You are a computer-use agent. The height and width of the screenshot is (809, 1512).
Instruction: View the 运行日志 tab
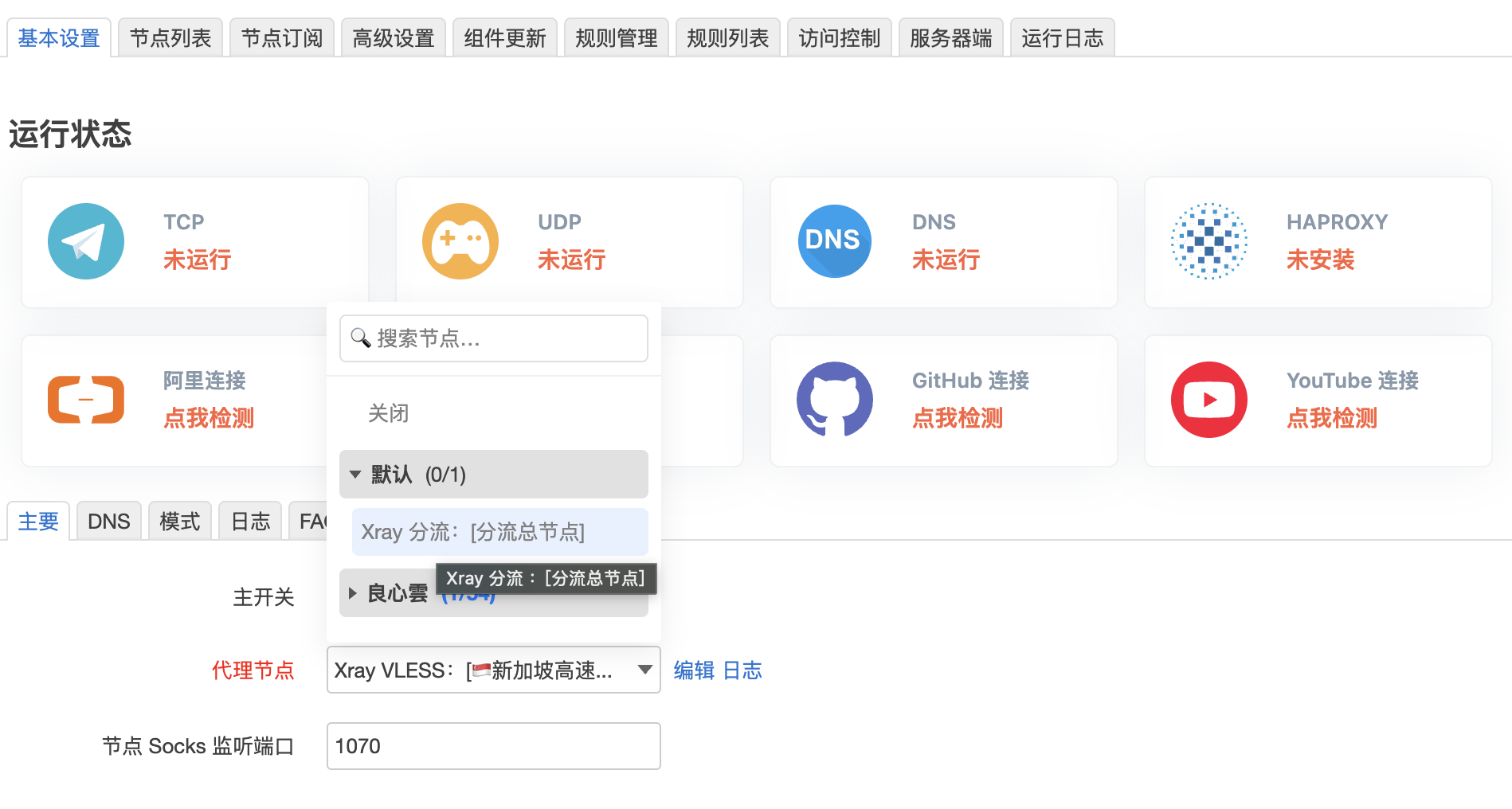(x=1063, y=37)
